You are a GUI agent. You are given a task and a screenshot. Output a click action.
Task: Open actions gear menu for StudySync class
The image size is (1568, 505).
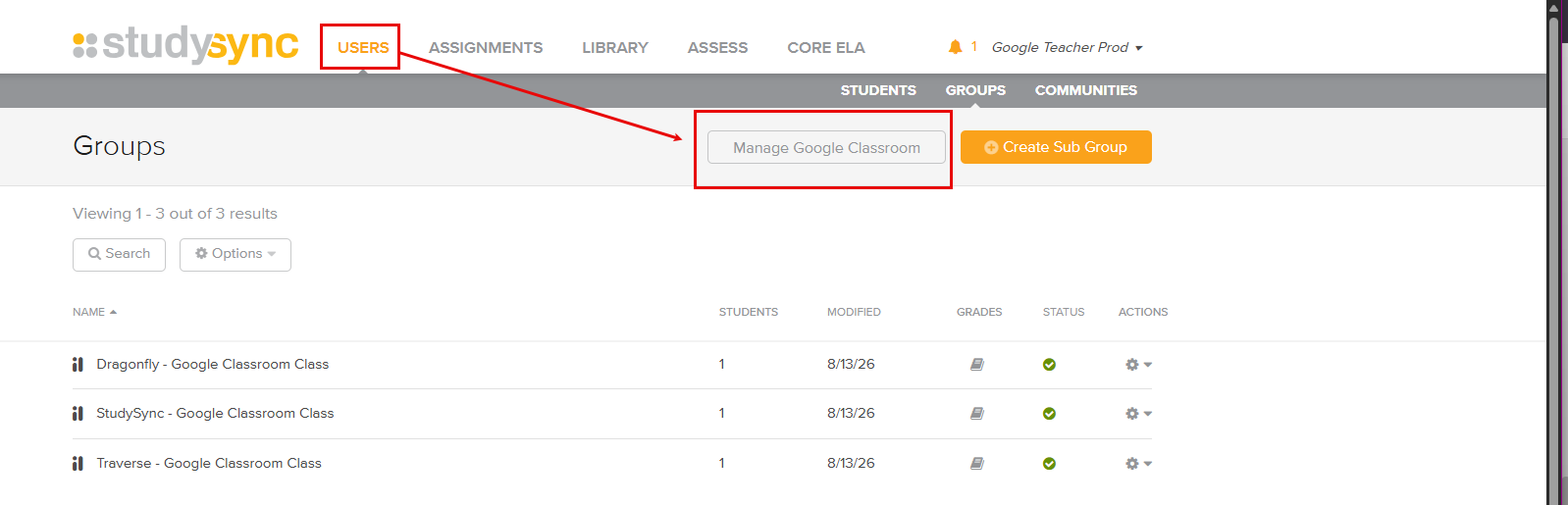[1138, 414]
